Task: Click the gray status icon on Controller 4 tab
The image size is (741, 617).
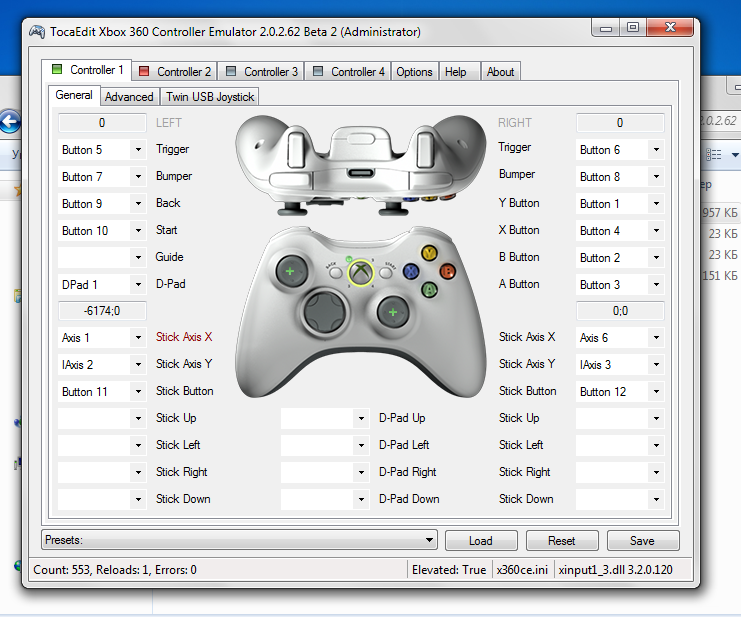Action: pyautogui.click(x=318, y=71)
